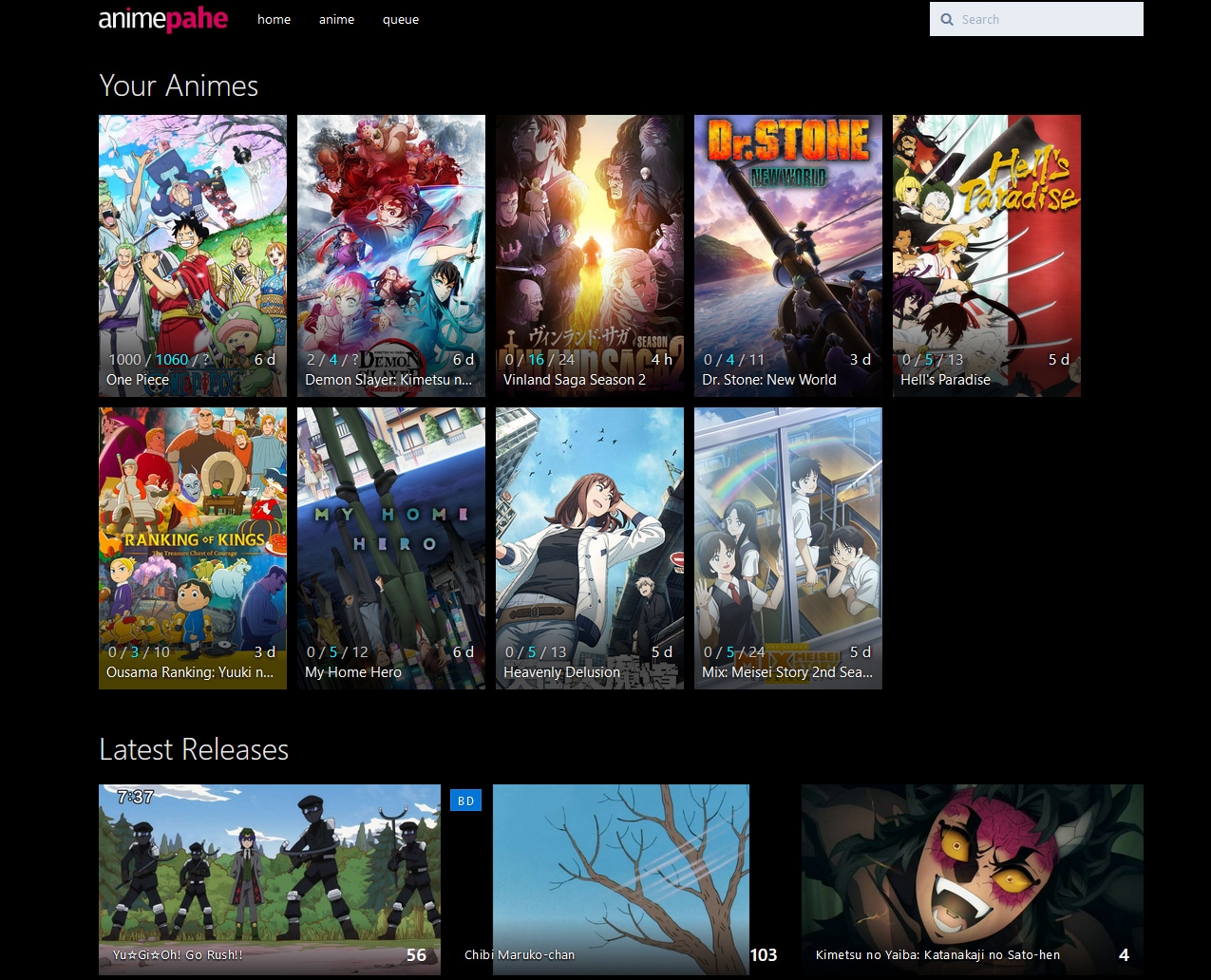Click the search magnifier icon

click(947, 19)
